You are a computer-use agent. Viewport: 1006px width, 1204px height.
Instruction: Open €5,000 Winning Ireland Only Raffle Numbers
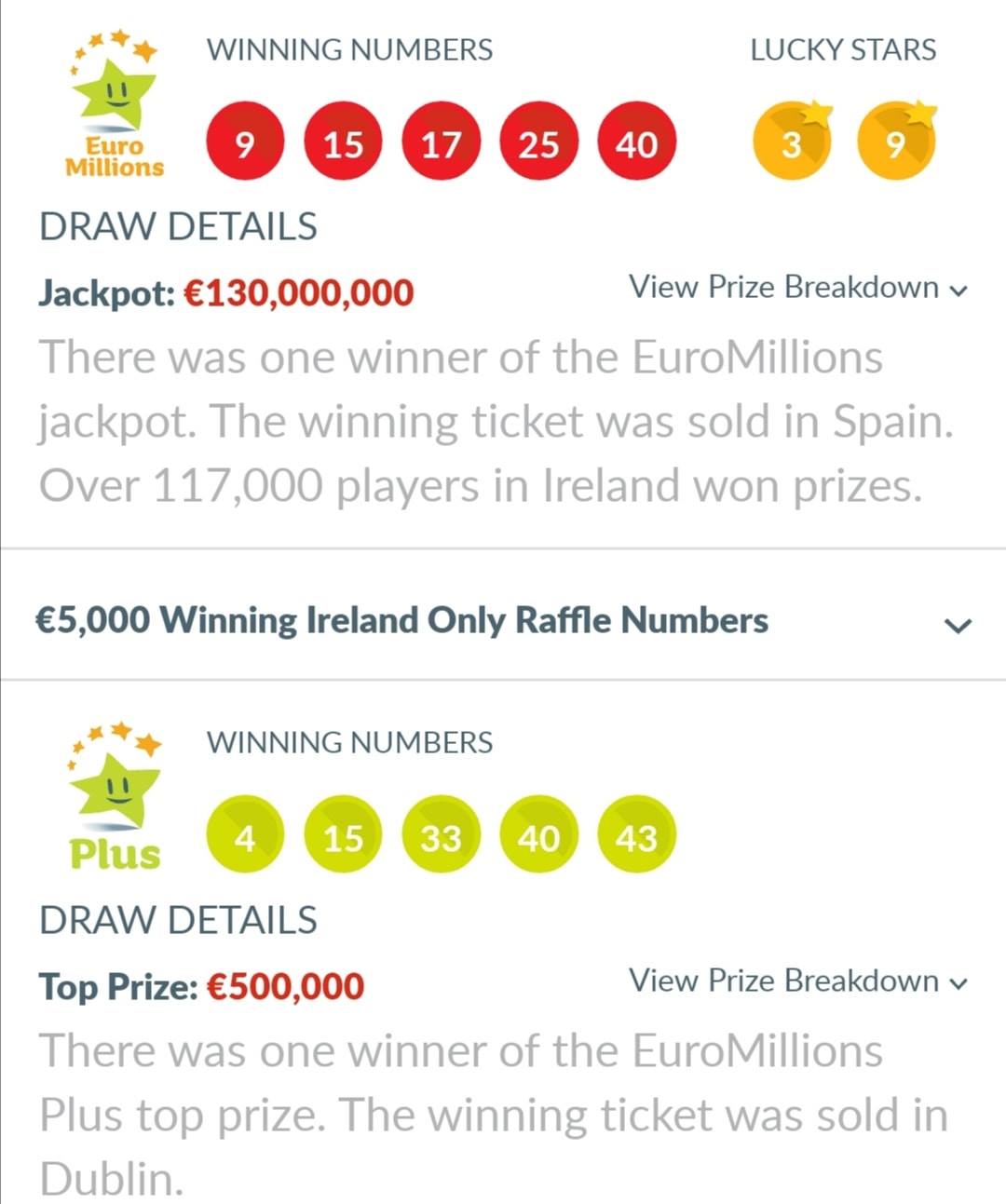503,620
